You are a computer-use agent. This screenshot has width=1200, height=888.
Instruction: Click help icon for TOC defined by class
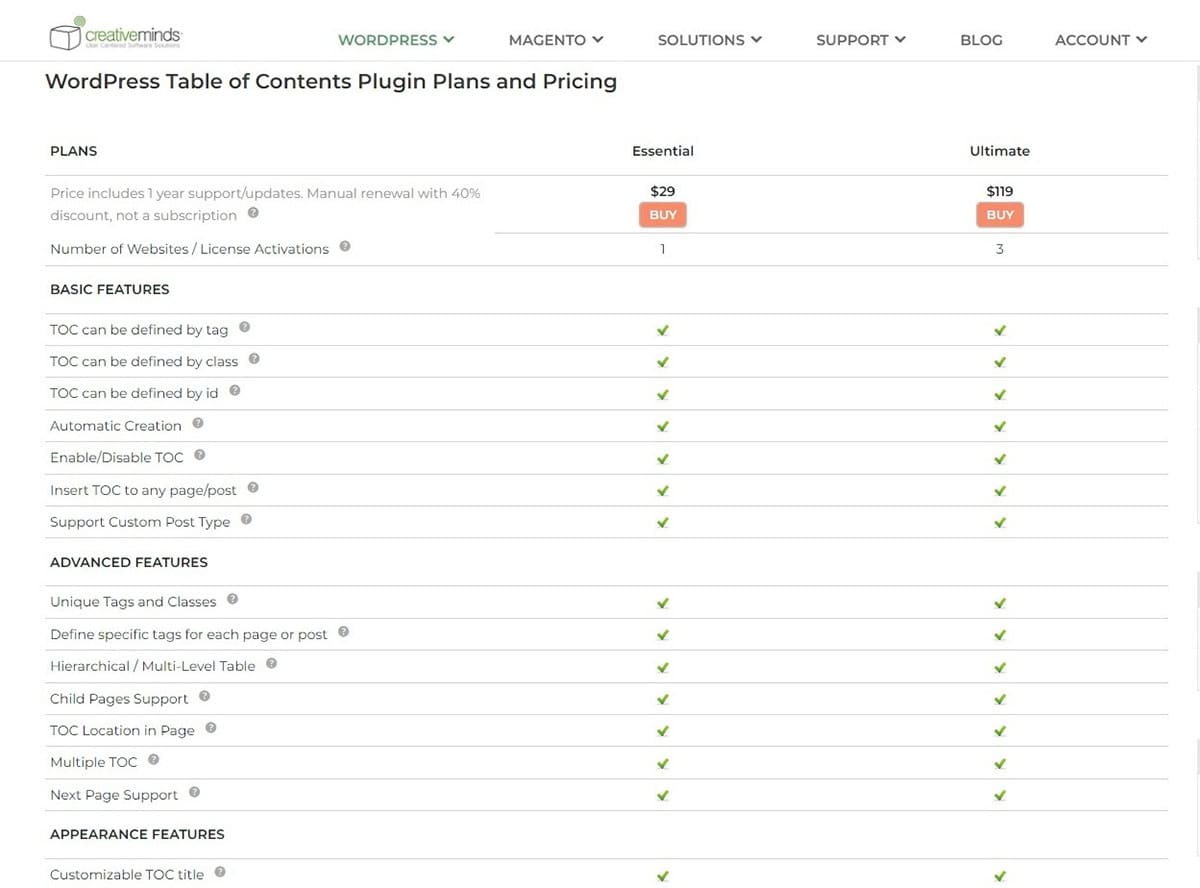(254, 359)
